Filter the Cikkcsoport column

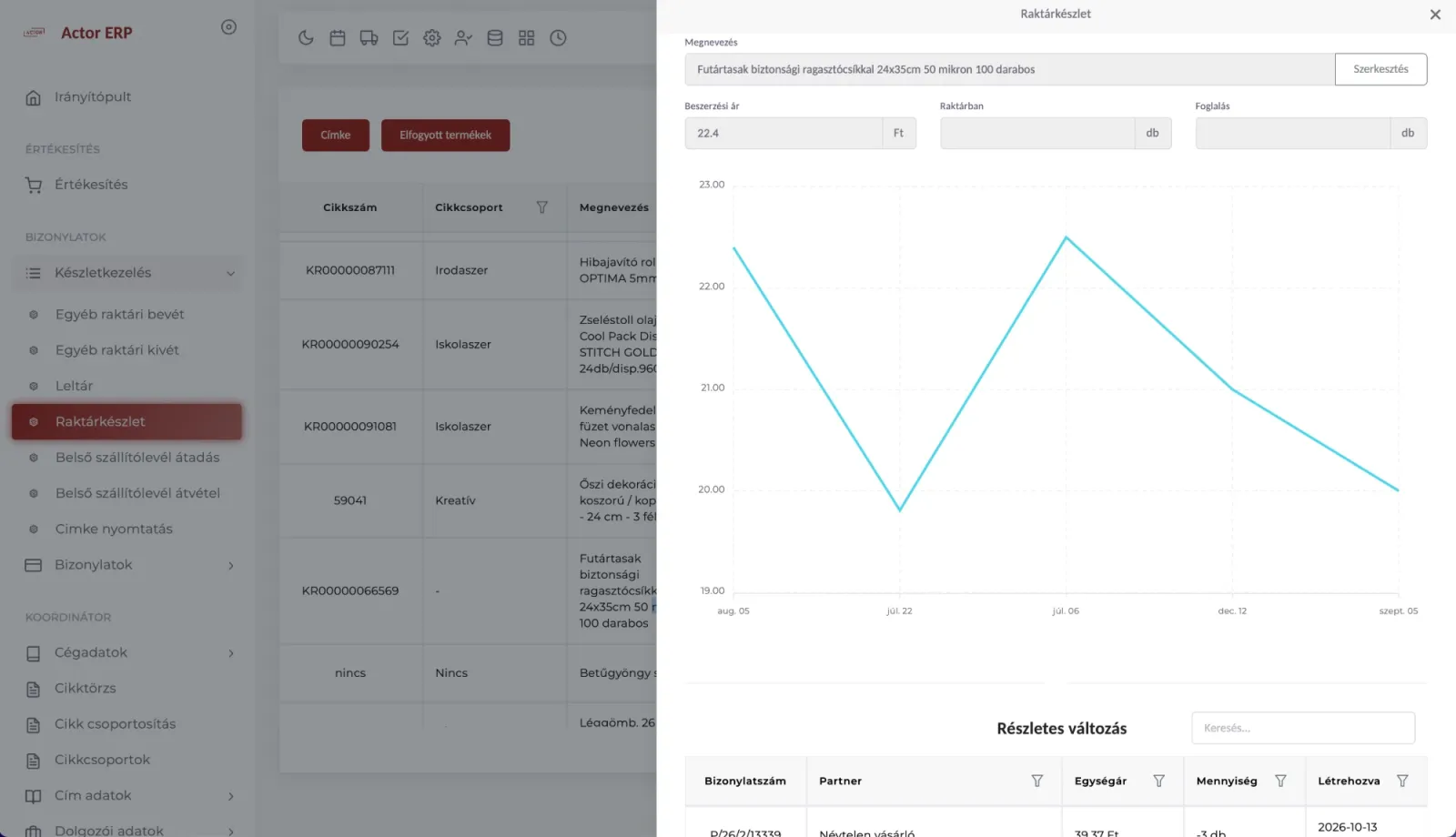click(542, 207)
